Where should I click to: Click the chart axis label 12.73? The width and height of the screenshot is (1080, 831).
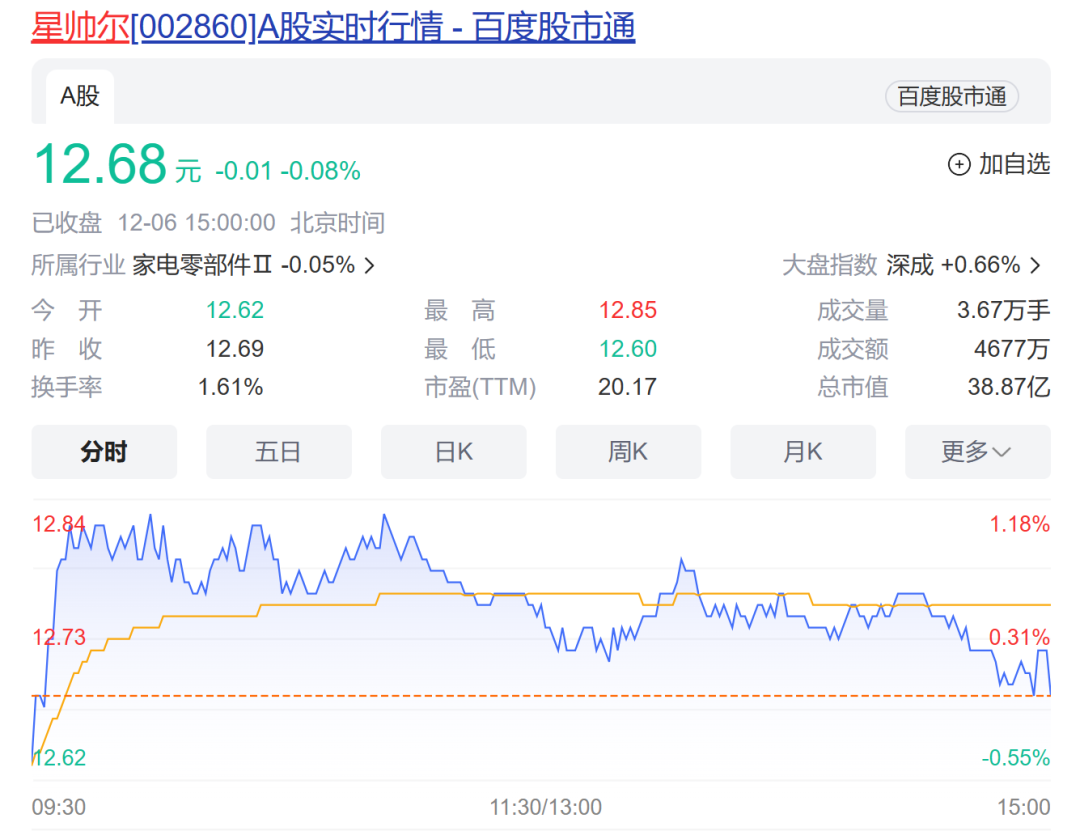pyautogui.click(x=59, y=637)
